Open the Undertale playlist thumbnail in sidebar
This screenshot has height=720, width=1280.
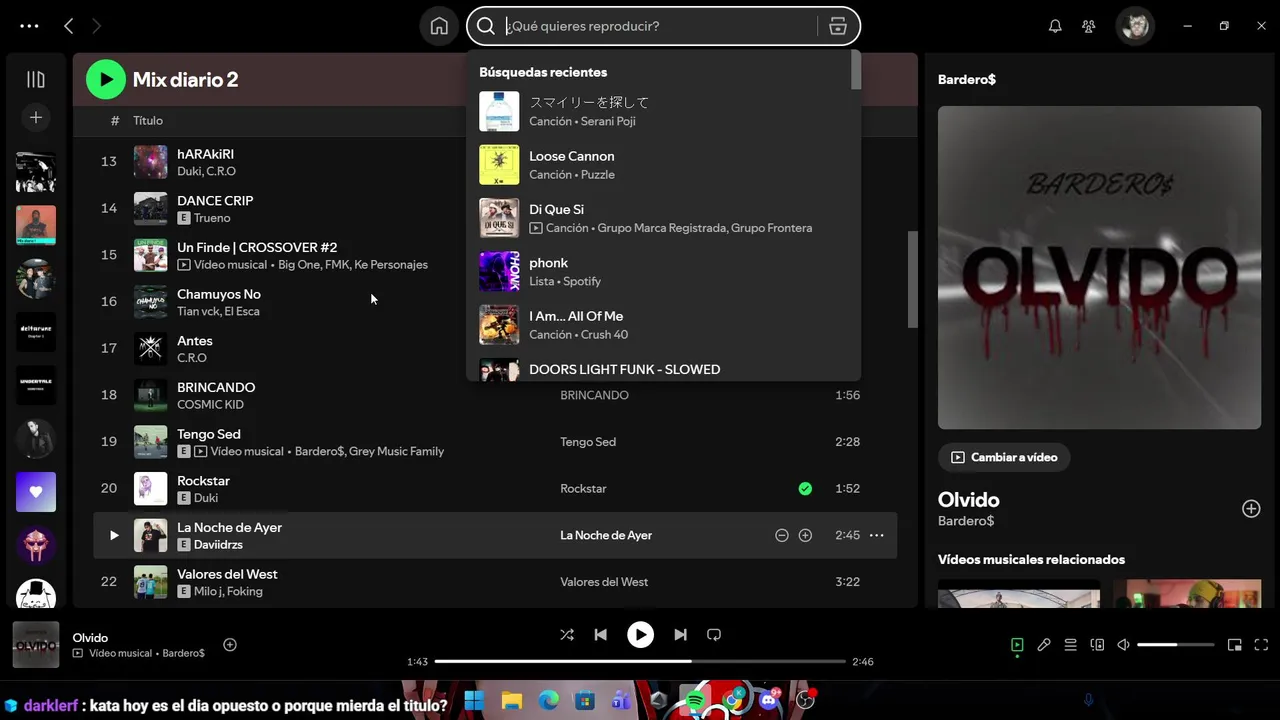pos(36,385)
